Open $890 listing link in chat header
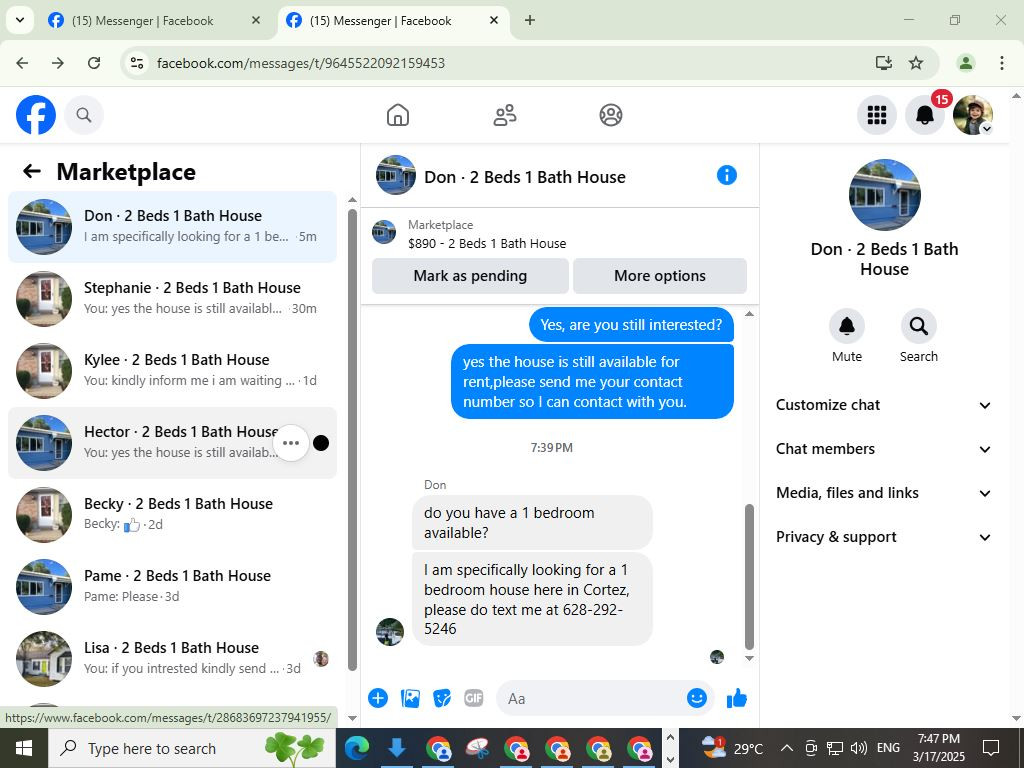This screenshot has height=768, width=1024. (x=487, y=244)
